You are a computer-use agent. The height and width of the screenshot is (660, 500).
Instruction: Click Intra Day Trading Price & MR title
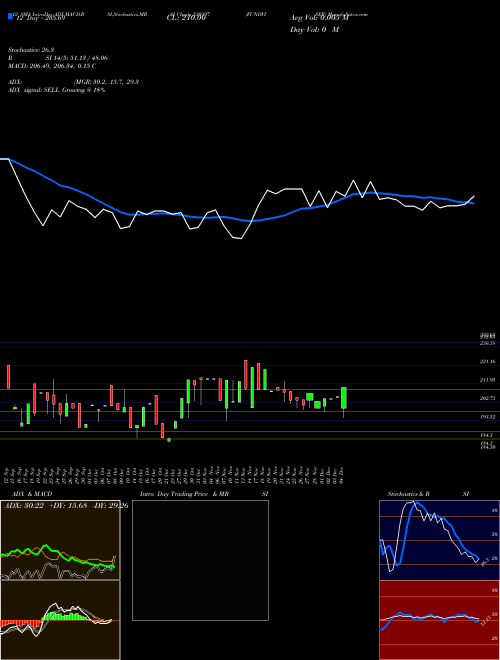pos(184,494)
